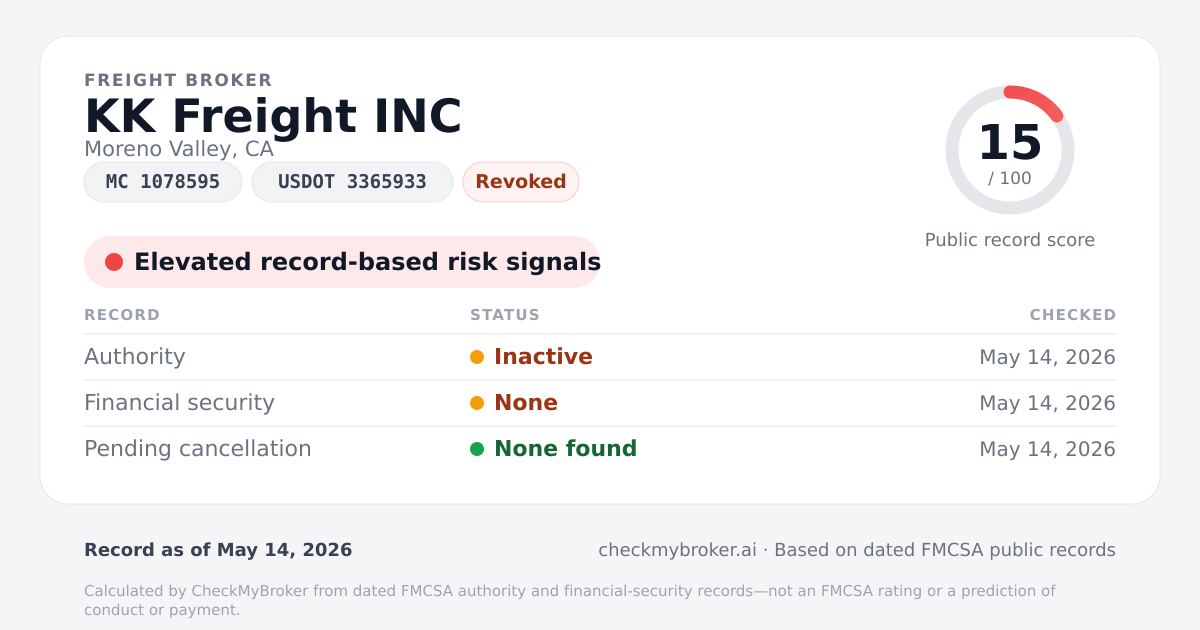Click the KK Freight INC heading

coord(273,116)
